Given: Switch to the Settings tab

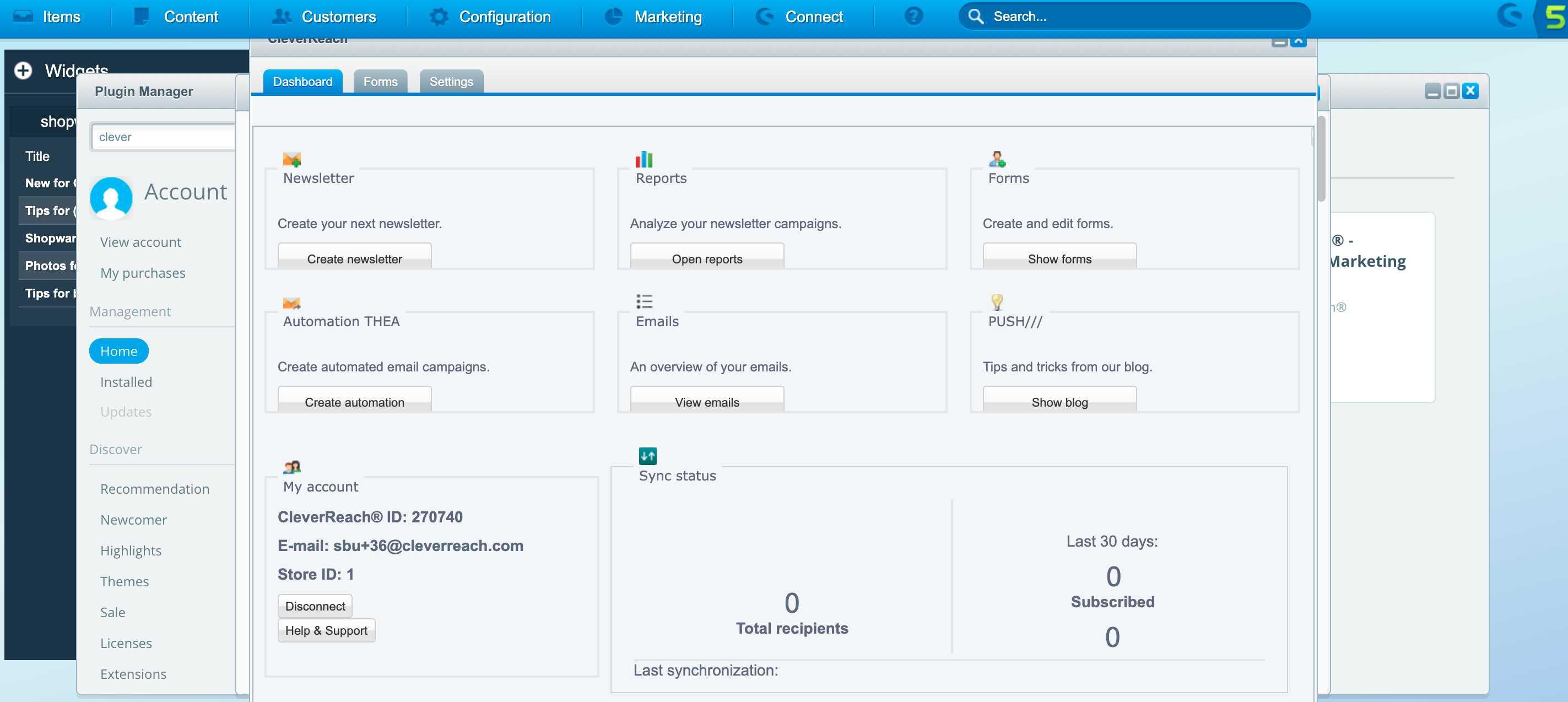Looking at the screenshot, I should 451,82.
